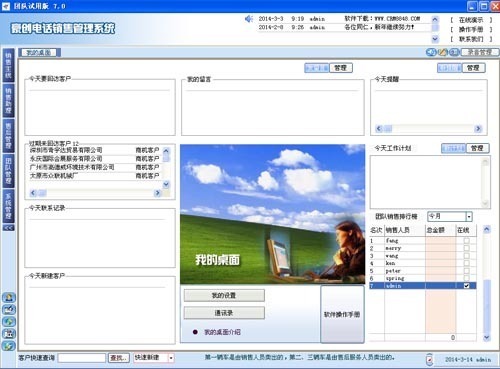Click down arrow of overdue customer list scrollbar
The image size is (500, 369).
(x=166, y=184)
